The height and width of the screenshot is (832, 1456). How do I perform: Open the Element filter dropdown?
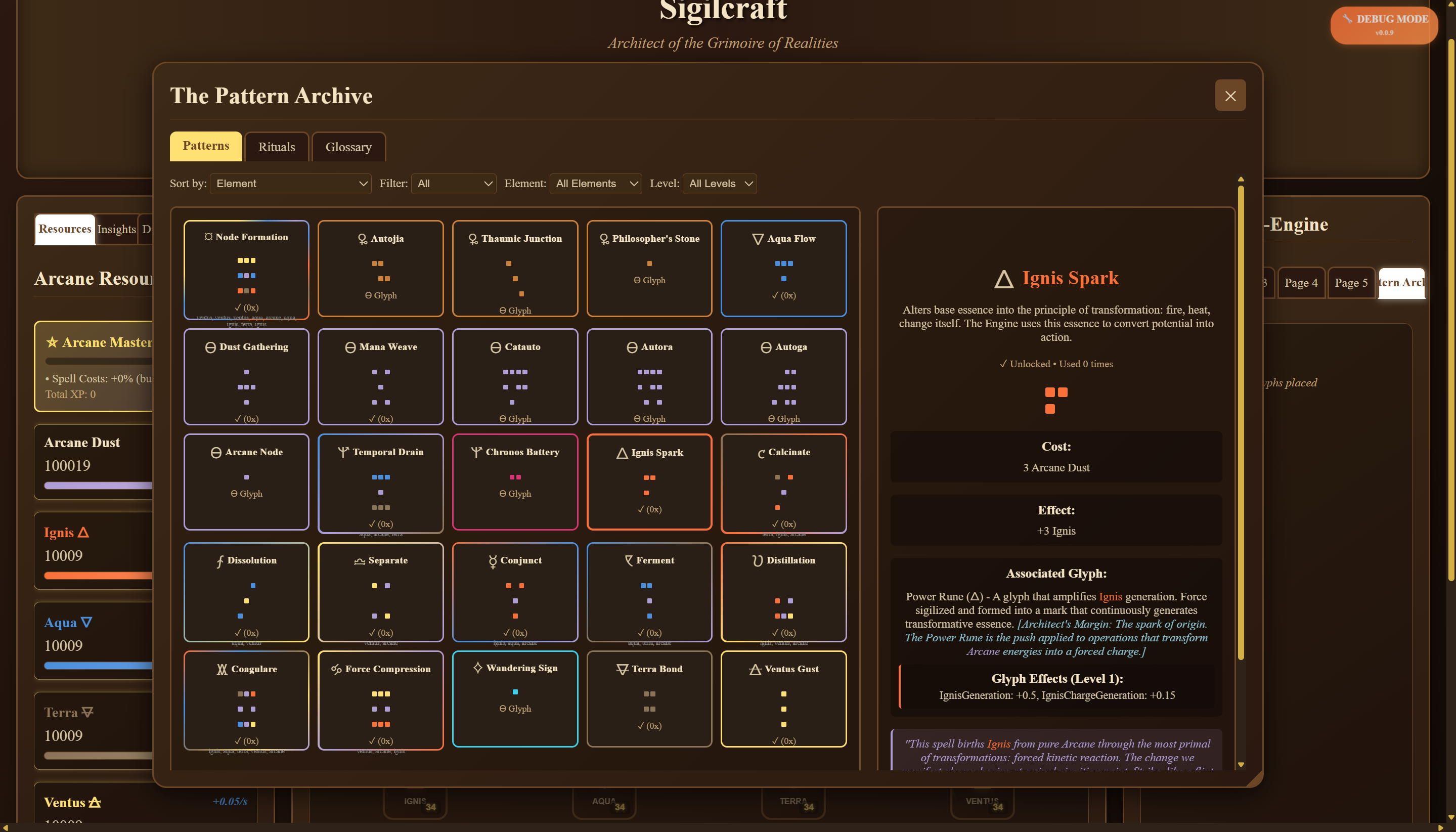(x=595, y=184)
